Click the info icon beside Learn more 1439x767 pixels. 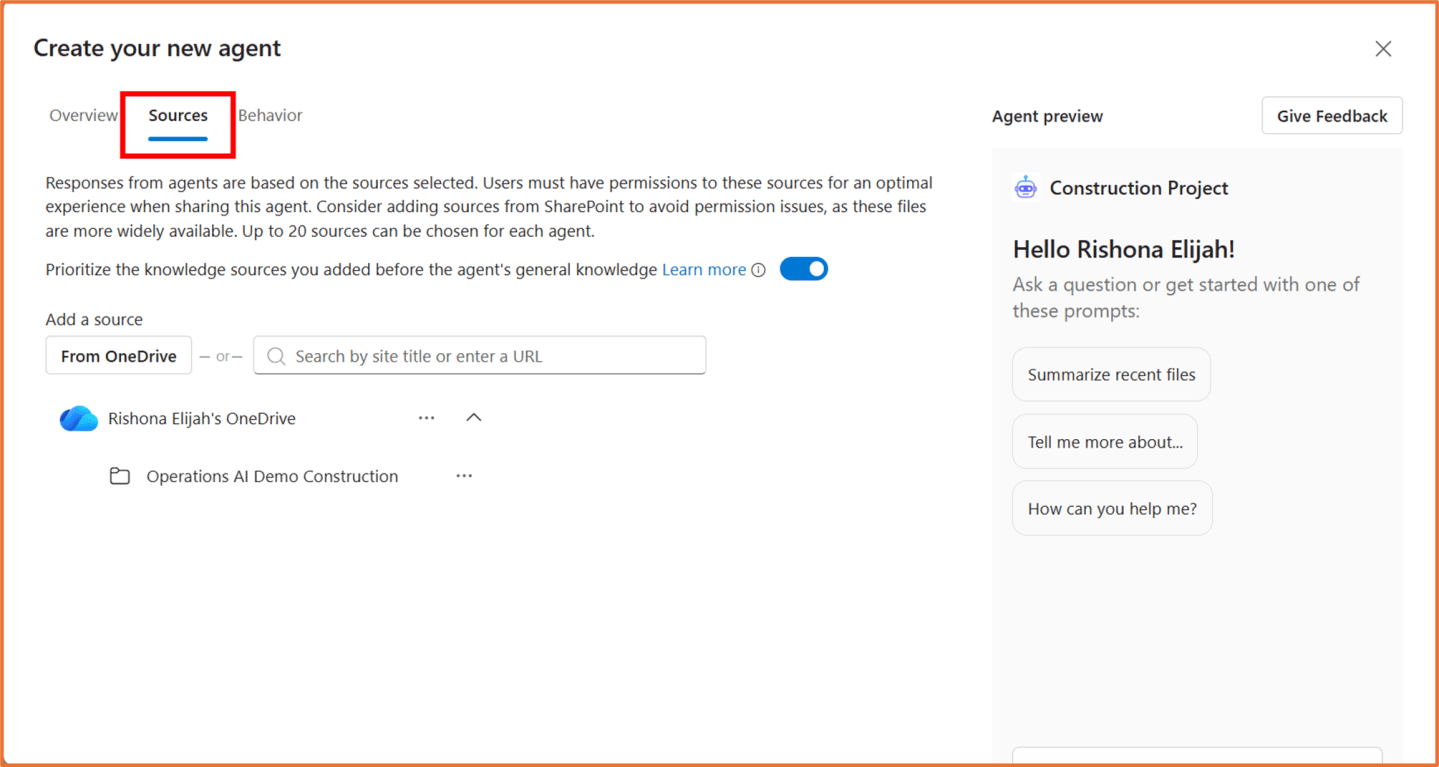pos(759,270)
